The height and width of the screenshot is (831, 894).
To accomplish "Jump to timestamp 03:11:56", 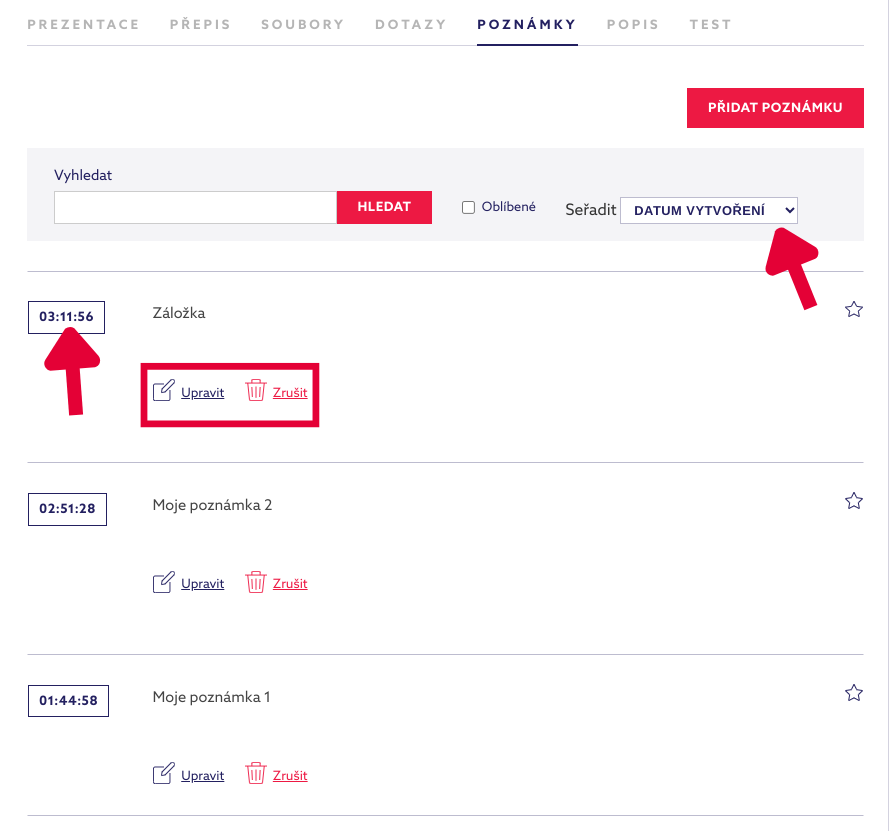I will click(x=66, y=317).
